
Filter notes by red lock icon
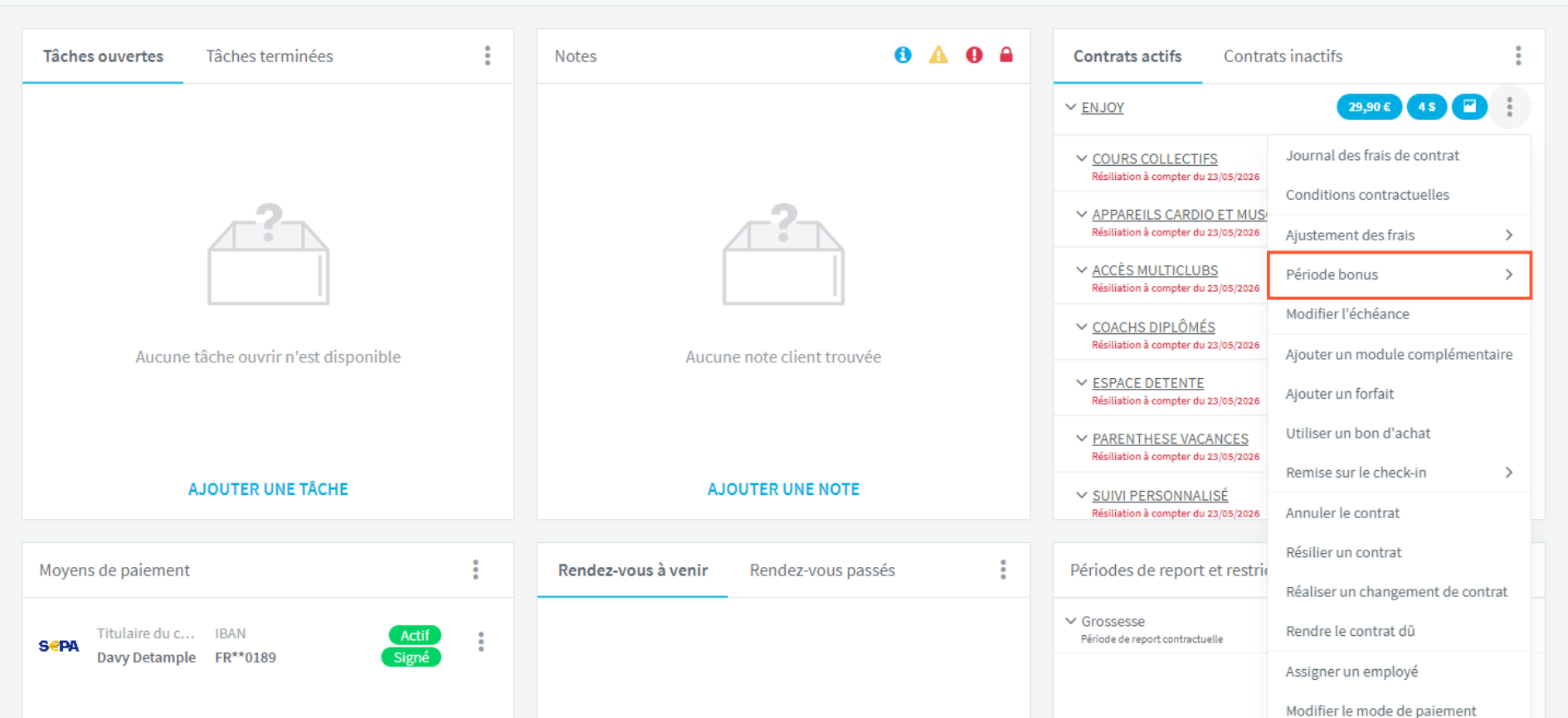click(1006, 55)
